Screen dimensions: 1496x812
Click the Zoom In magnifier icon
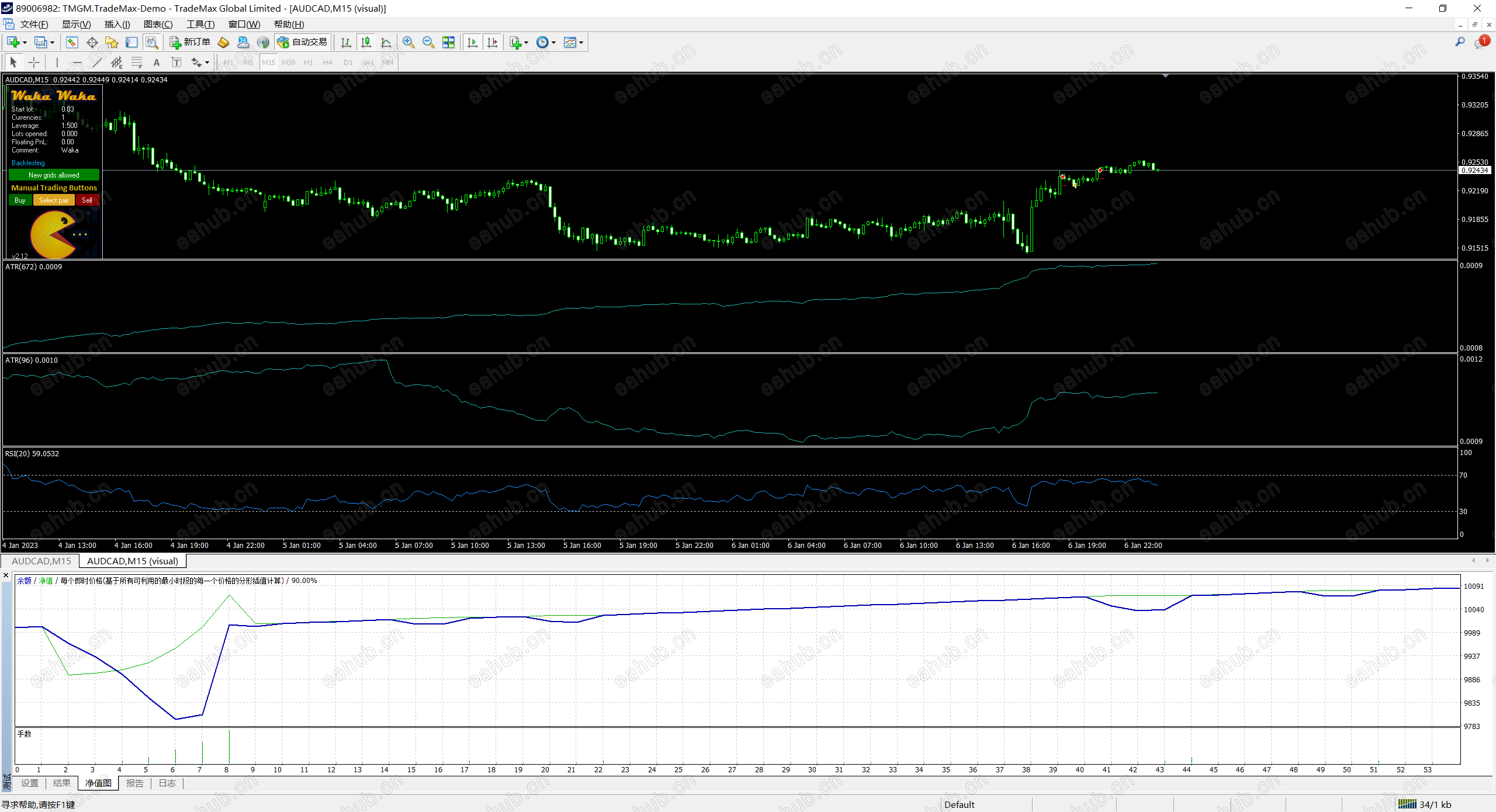[x=408, y=42]
